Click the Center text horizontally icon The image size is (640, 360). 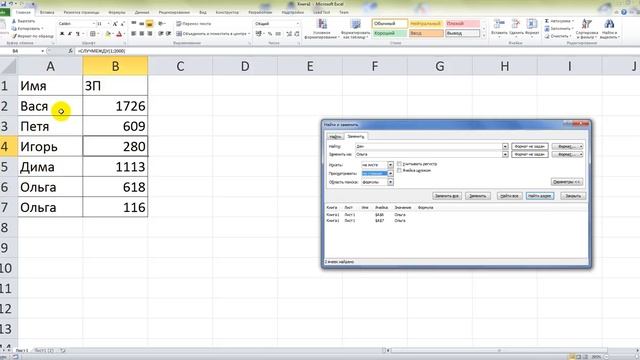pos(142,33)
